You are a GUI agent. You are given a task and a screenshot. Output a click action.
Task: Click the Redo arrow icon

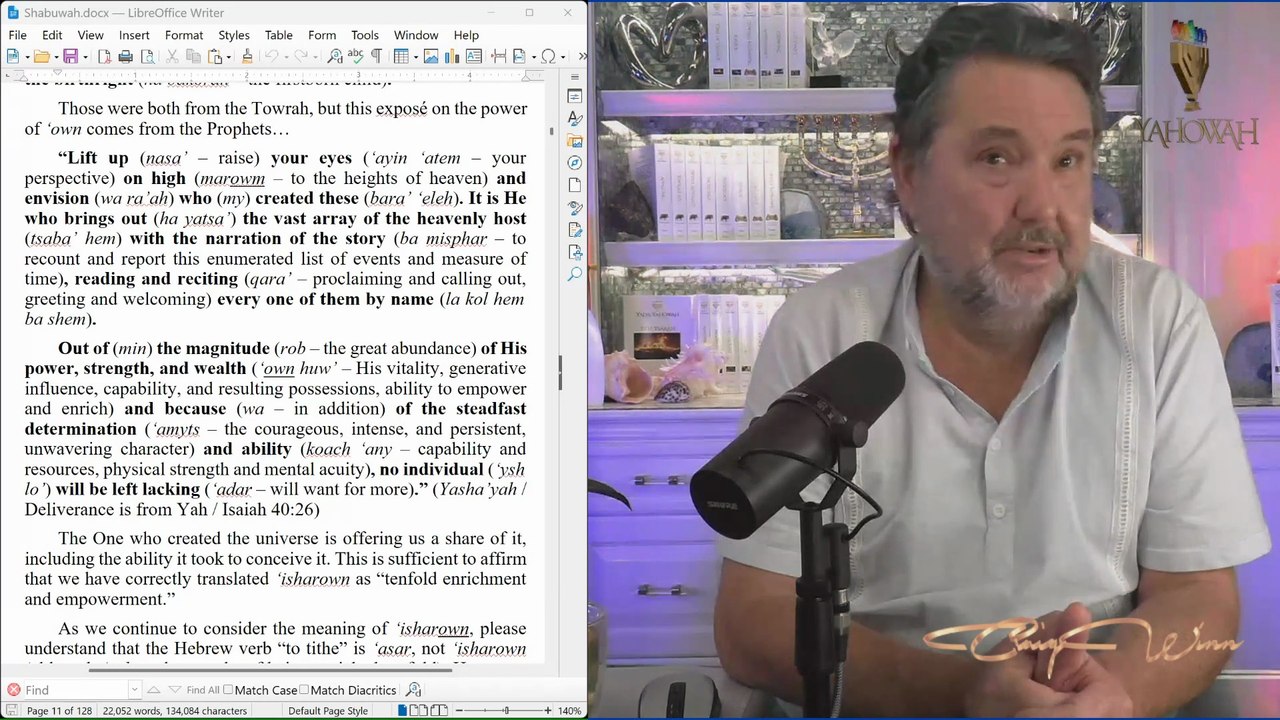(300, 57)
